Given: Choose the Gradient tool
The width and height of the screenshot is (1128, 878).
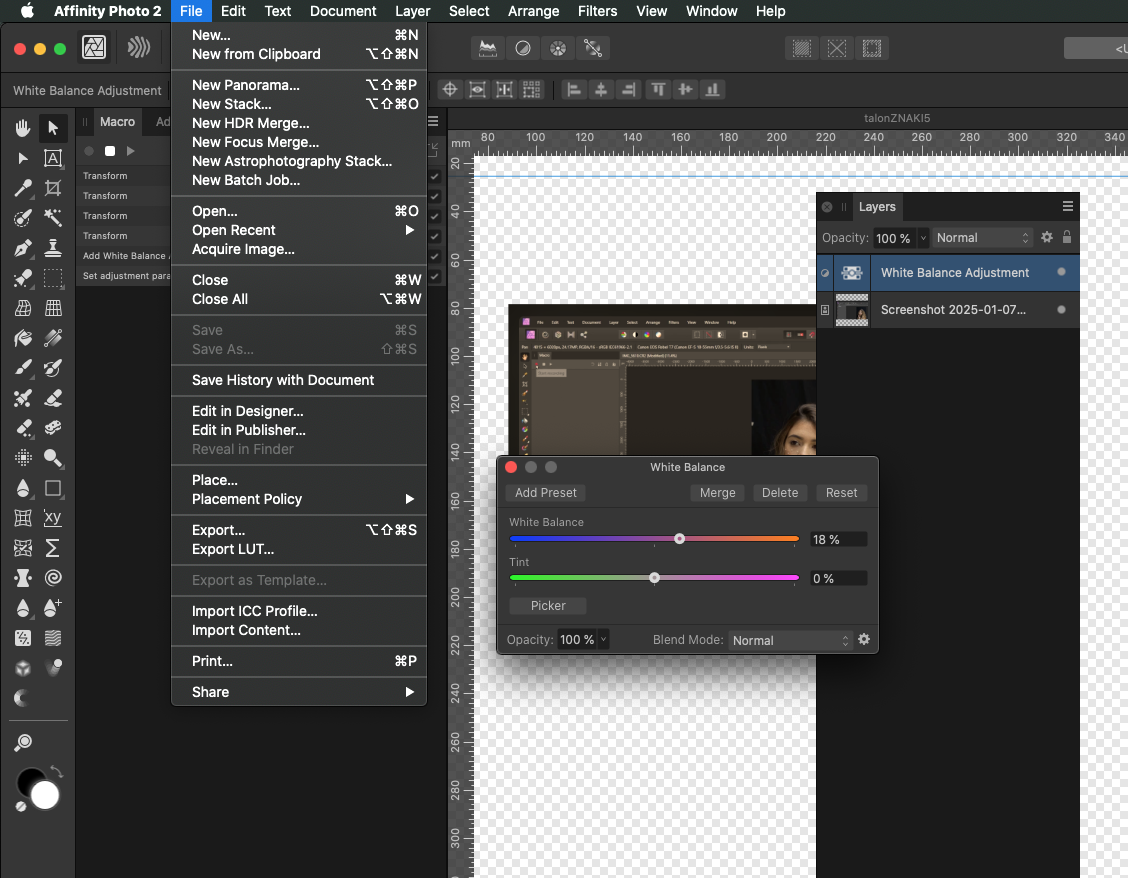Looking at the screenshot, I should [53, 338].
